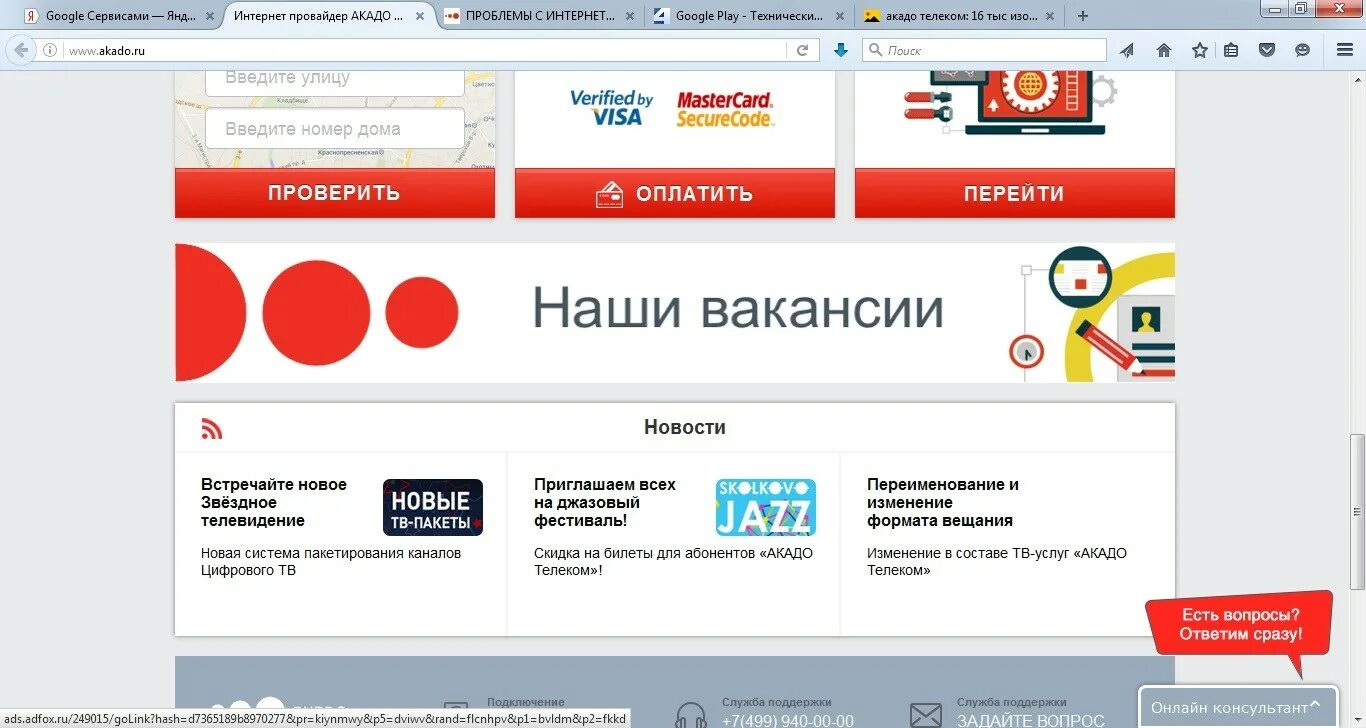Open the Наши вакансии banner
The width and height of the screenshot is (1366, 728).
point(675,312)
